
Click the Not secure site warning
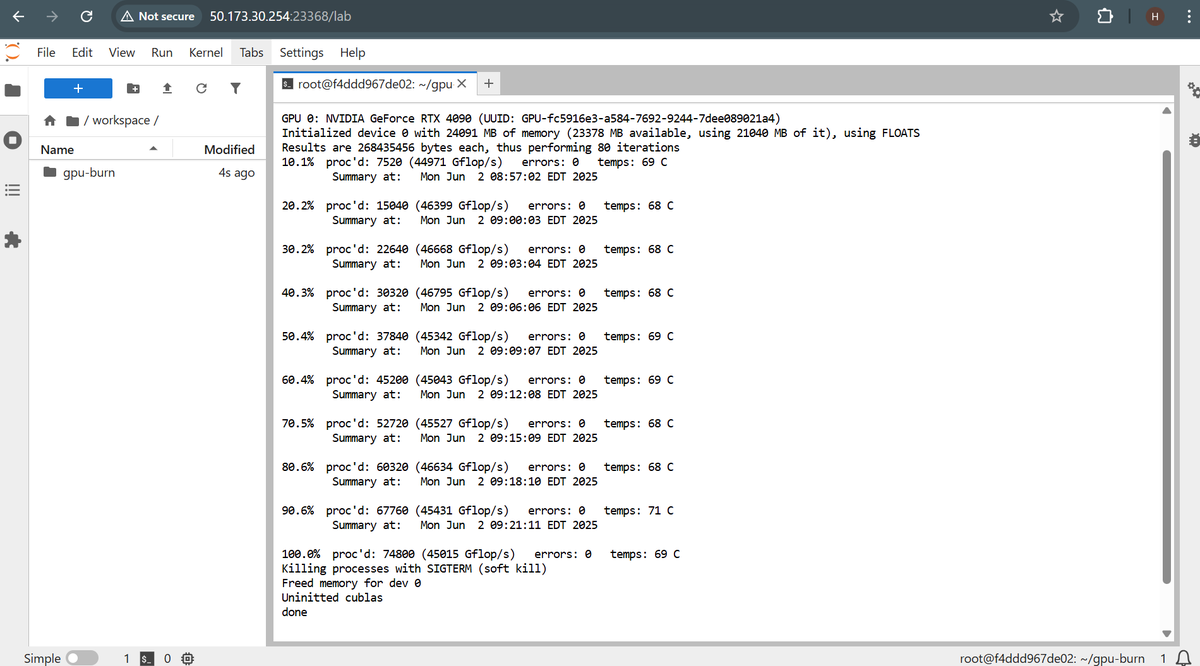click(157, 16)
